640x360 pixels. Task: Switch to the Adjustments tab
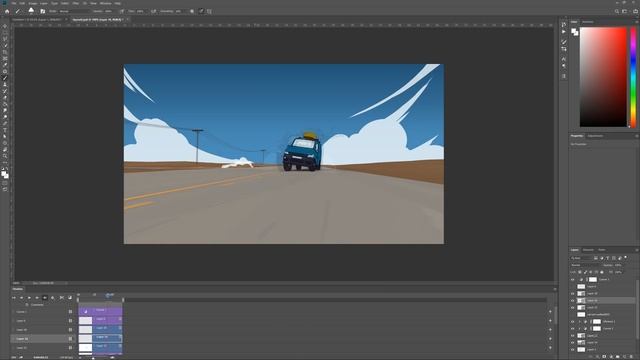596,136
